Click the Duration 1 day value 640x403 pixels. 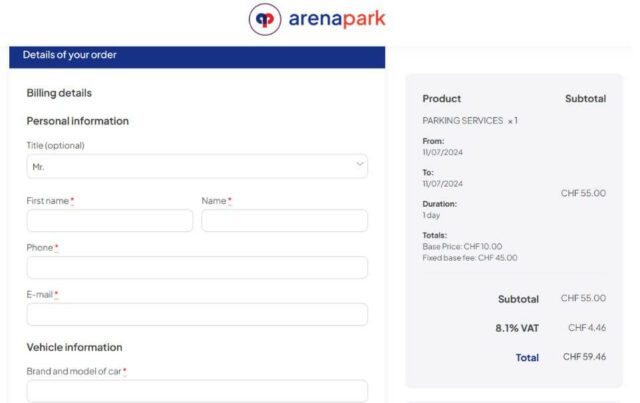pos(431,215)
